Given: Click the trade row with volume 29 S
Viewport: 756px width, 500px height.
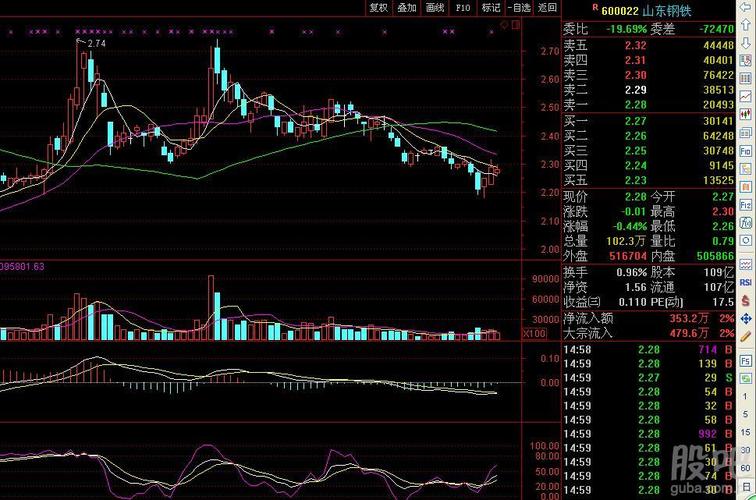Looking at the screenshot, I should coord(648,378).
